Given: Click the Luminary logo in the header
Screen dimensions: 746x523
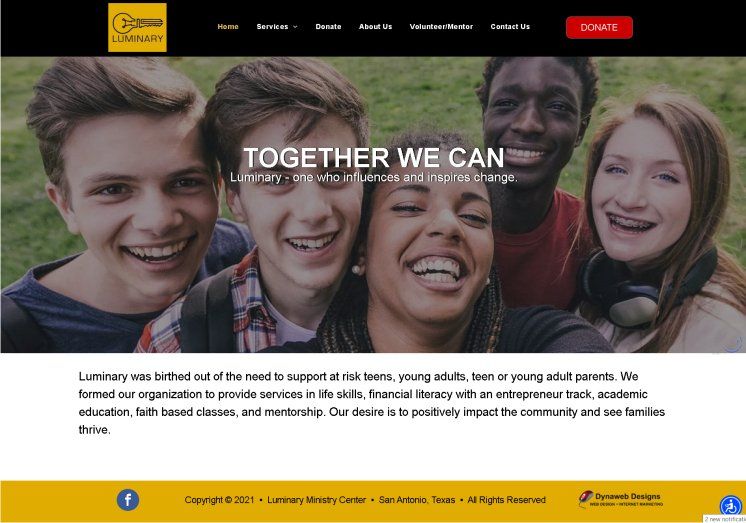Looking at the screenshot, I should (137, 28).
